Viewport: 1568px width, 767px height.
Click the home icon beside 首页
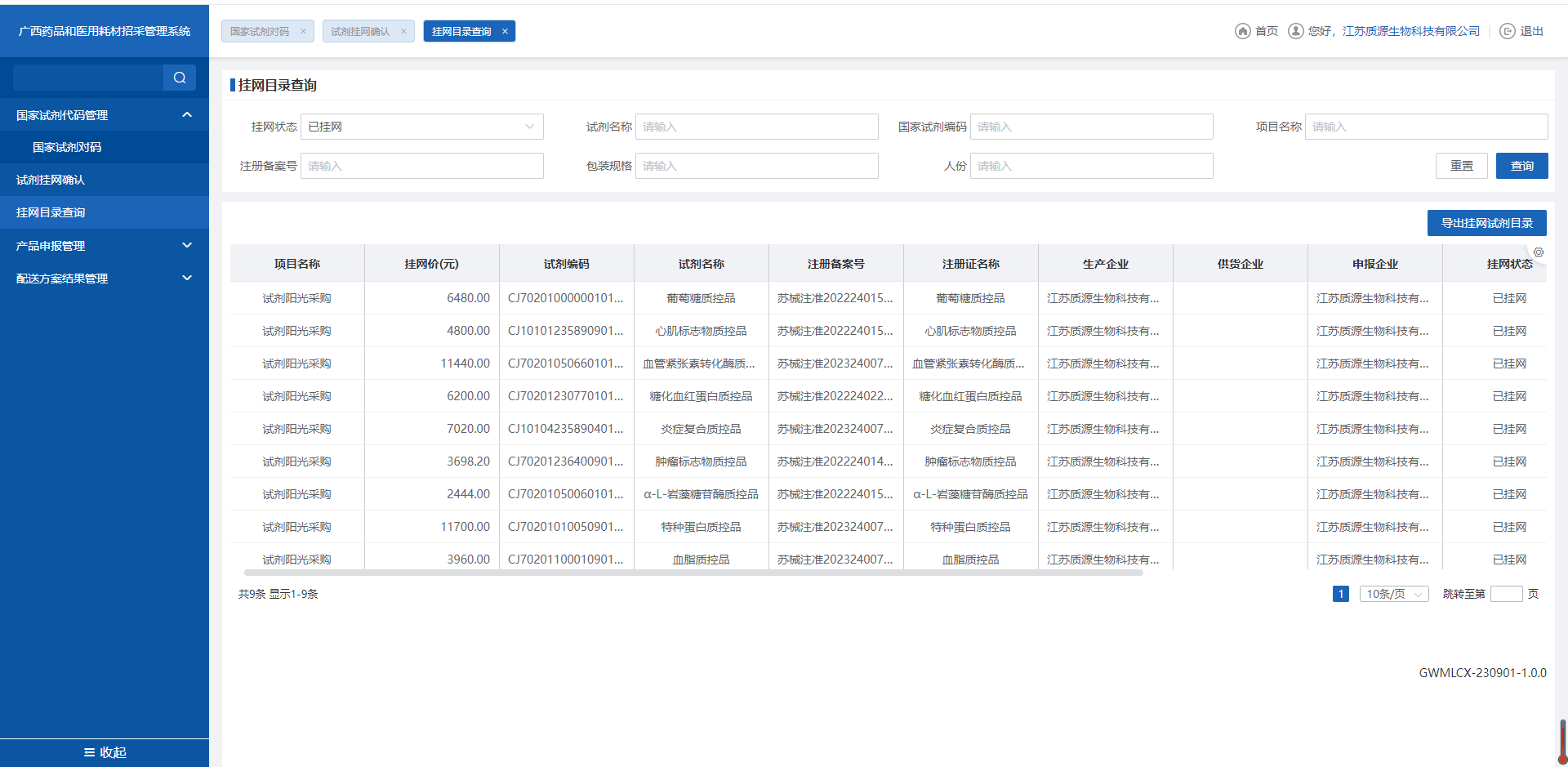point(1242,31)
